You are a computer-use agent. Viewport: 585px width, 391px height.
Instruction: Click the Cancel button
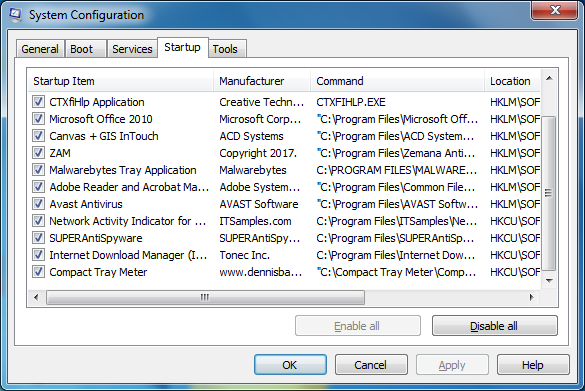(x=371, y=365)
